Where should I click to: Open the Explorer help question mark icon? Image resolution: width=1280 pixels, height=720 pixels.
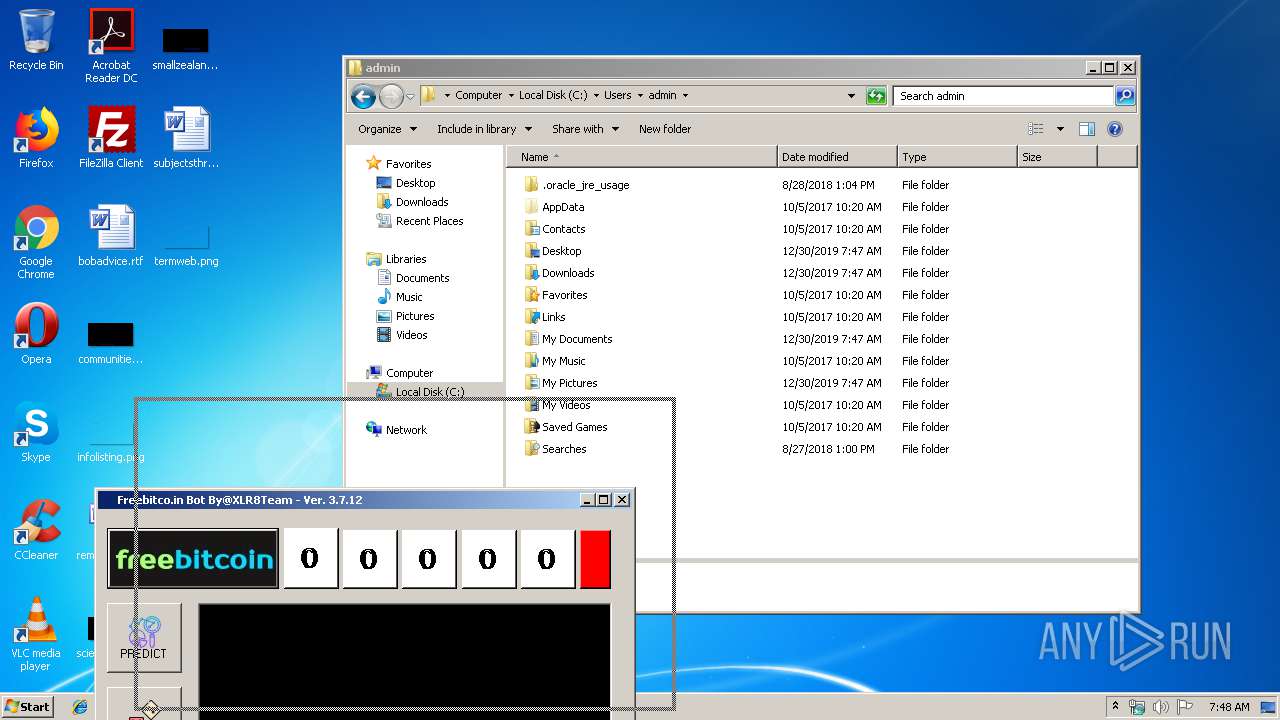1115,129
